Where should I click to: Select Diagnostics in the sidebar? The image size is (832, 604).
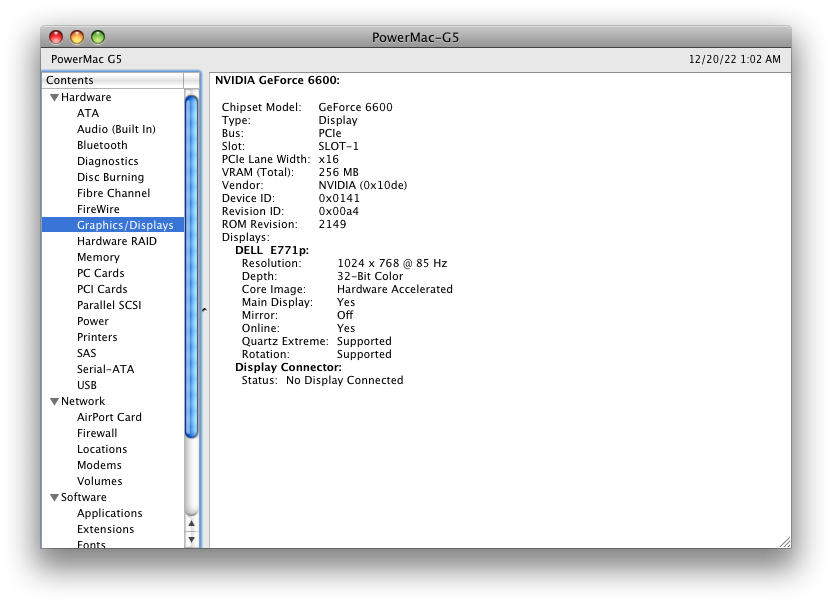pyautogui.click(x=107, y=161)
